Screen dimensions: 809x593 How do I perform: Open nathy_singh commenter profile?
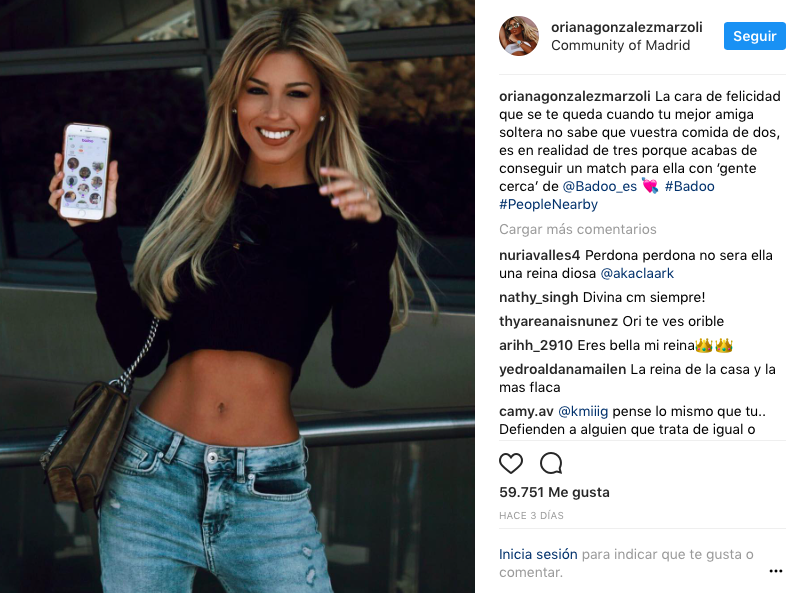pos(538,298)
